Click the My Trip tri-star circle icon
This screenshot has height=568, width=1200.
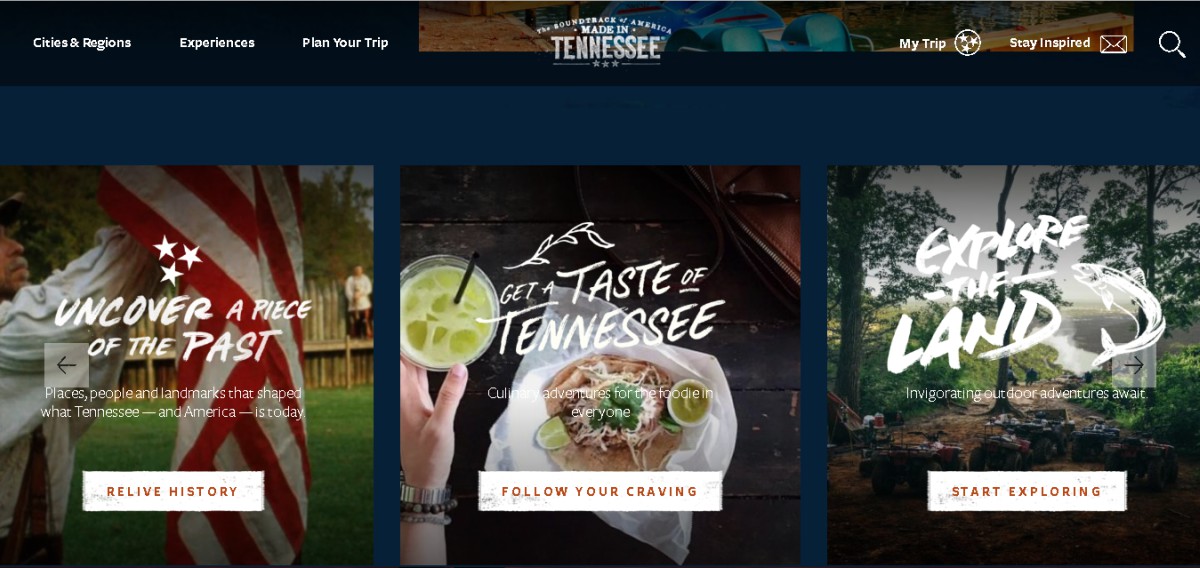point(967,43)
